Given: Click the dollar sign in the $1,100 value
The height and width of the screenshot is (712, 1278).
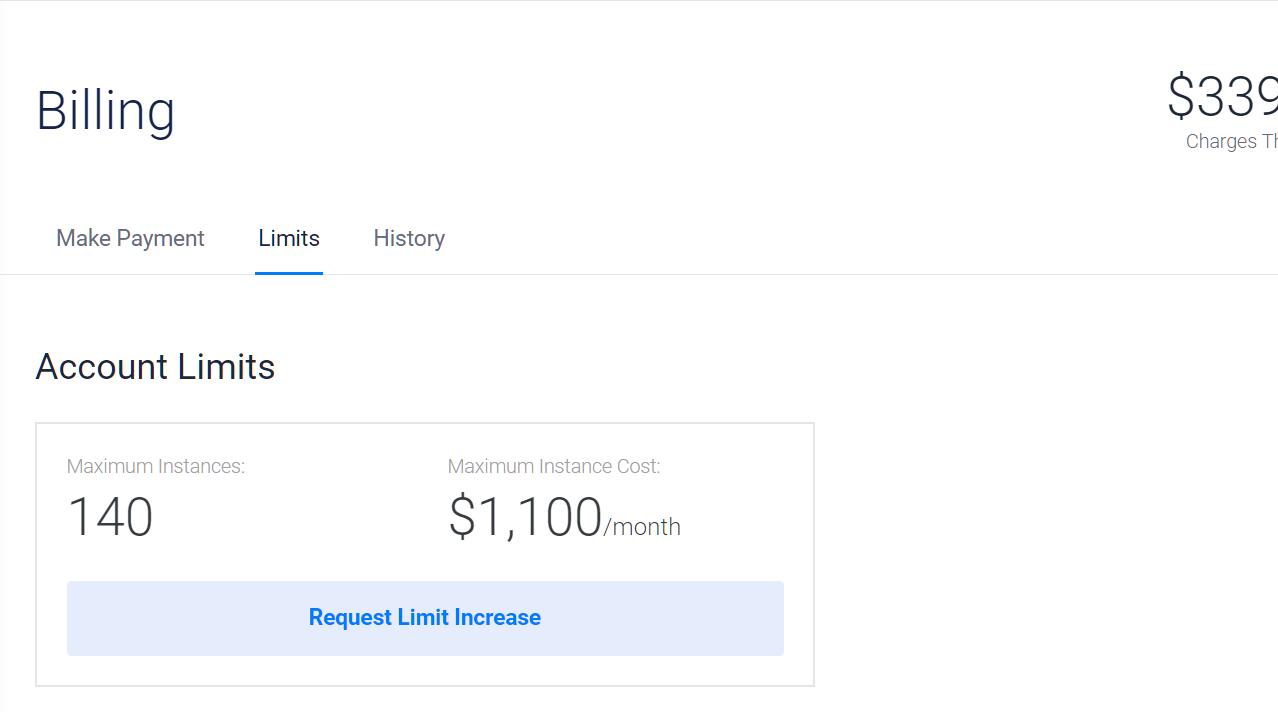Looking at the screenshot, I should point(461,518).
